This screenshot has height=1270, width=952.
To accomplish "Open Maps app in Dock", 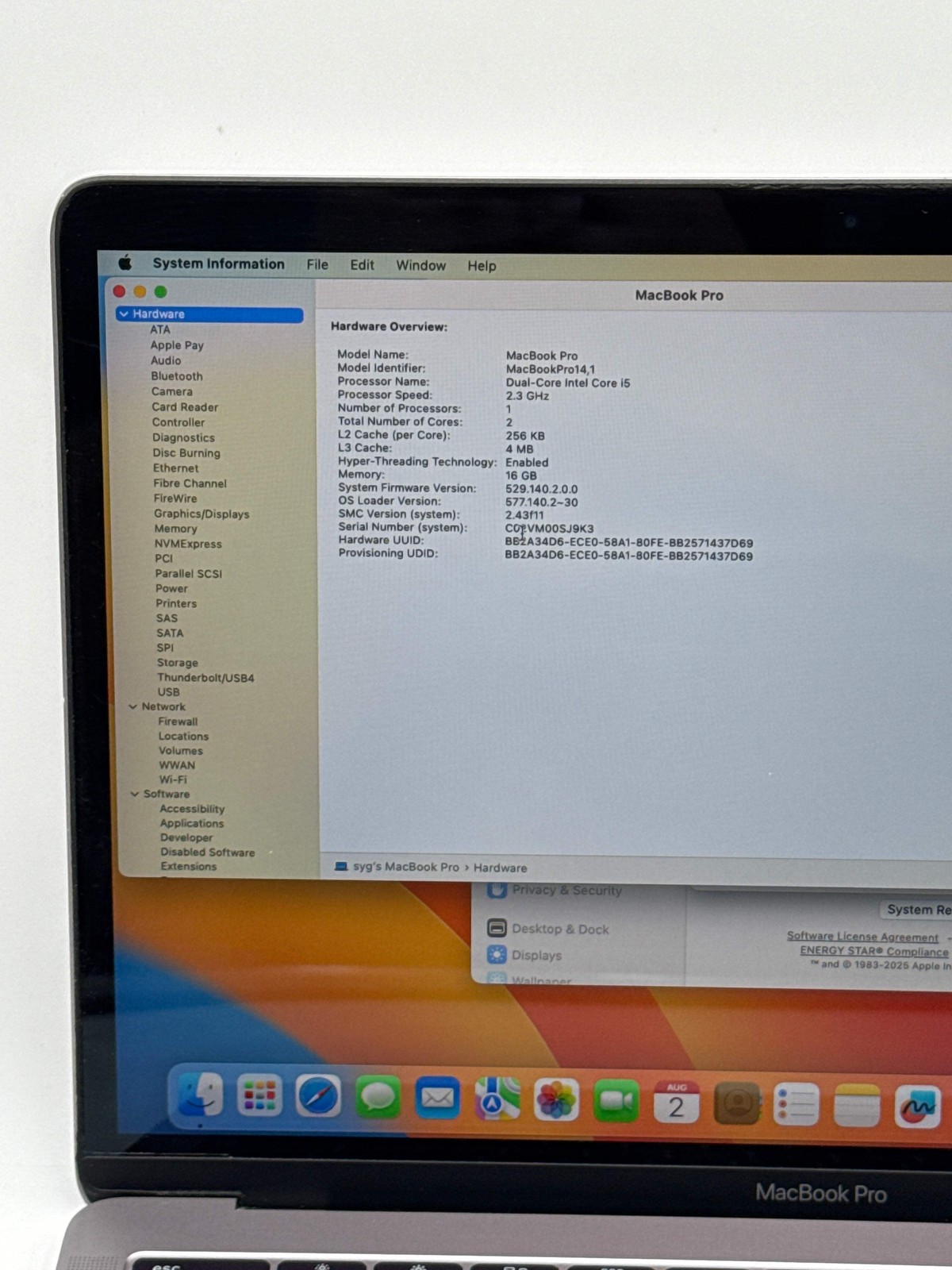I will click(x=497, y=1099).
